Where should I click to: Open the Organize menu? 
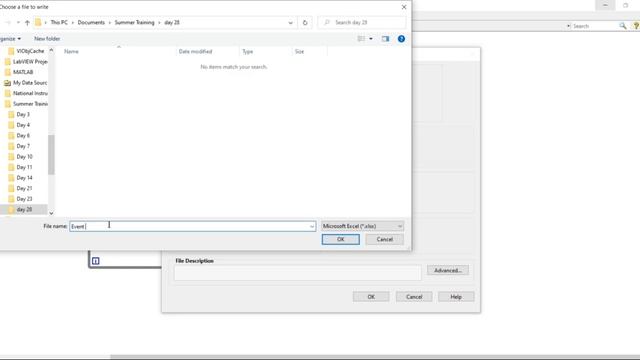(10, 39)
